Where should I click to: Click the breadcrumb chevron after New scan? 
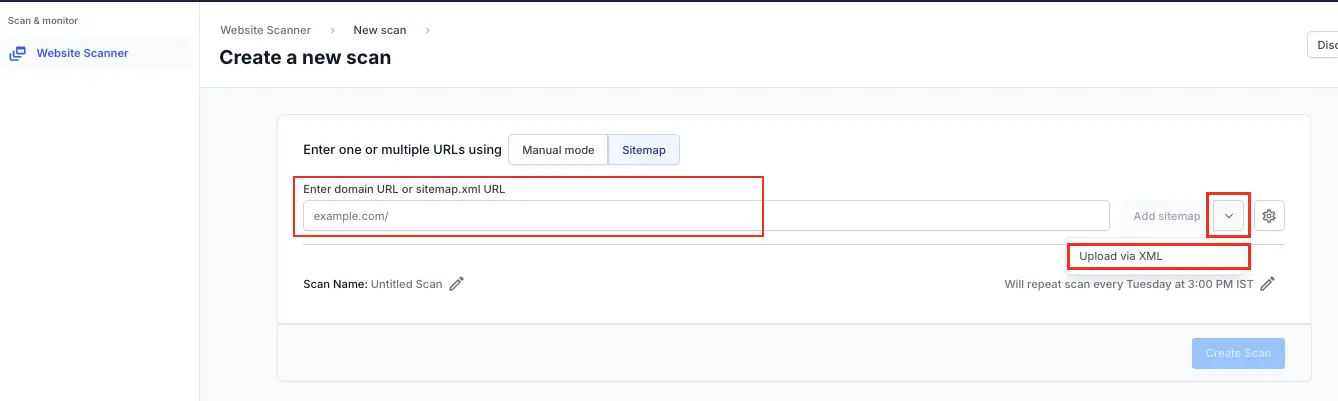pyautogui.click(x=427, y=30)
